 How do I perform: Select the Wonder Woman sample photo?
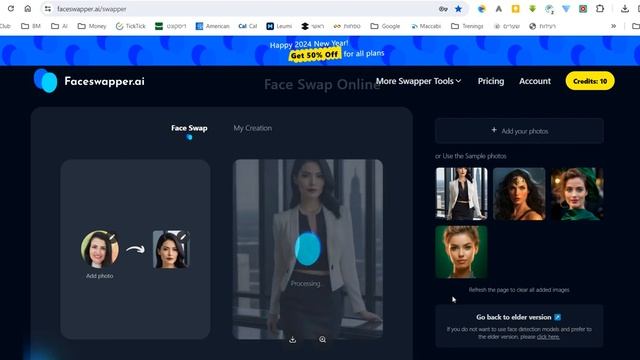(519, 194)
